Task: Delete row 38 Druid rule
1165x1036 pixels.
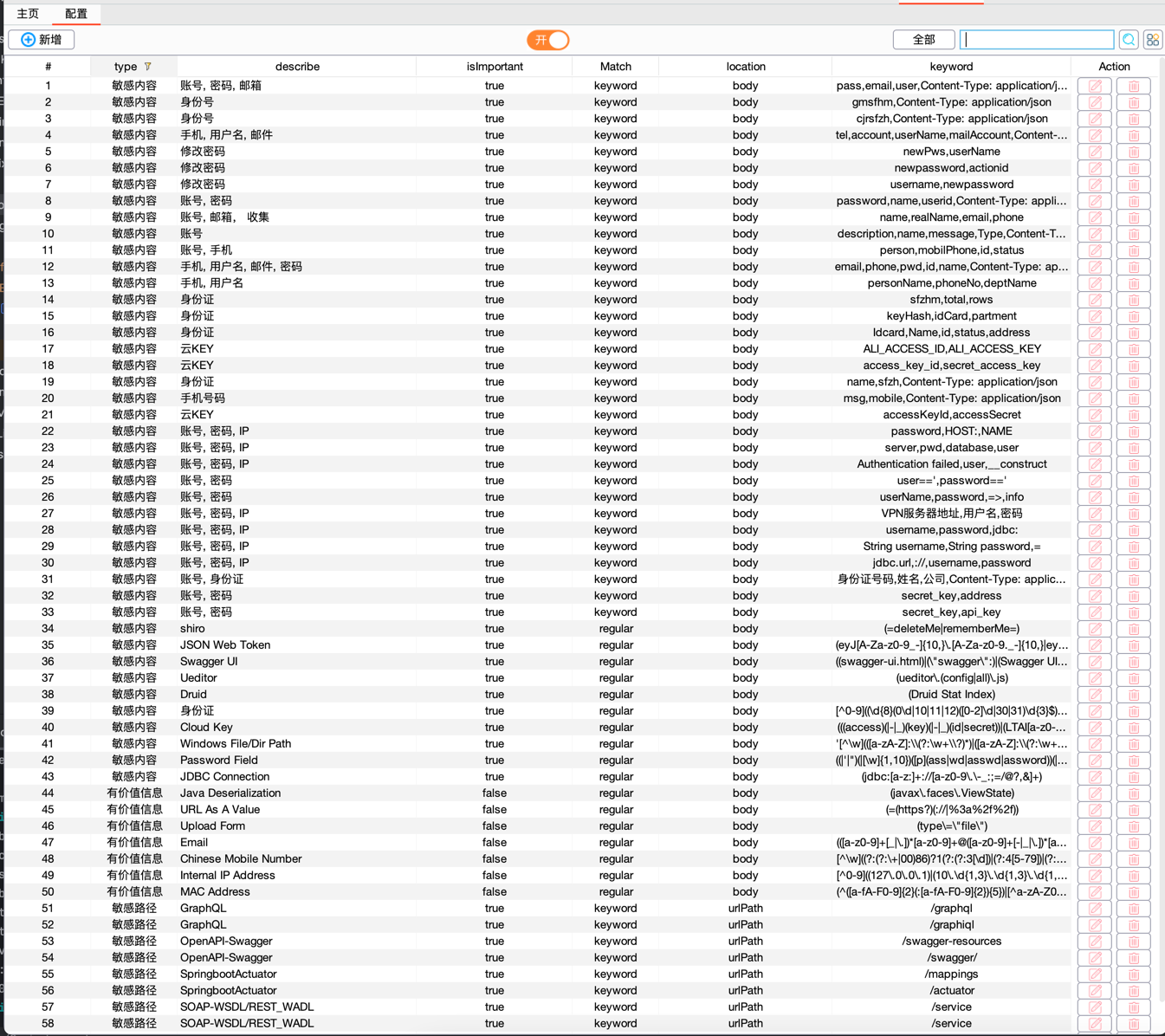Action: click(1134, 695)
